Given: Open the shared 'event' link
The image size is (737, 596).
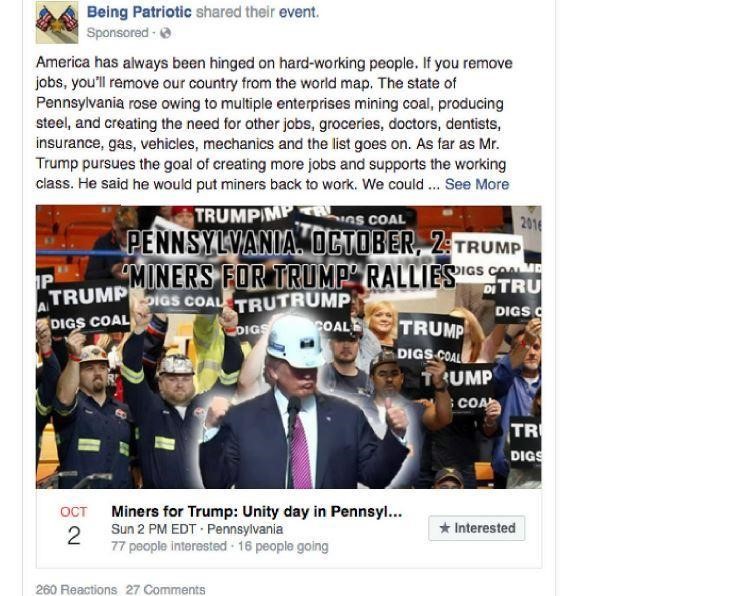Looking at the screenshot, I should (x=298, y=12).
